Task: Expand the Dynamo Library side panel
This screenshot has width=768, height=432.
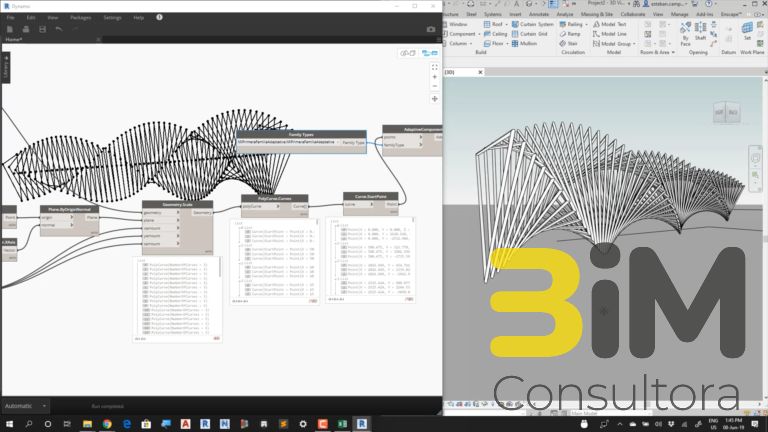Action: click(x=6, y=68)
